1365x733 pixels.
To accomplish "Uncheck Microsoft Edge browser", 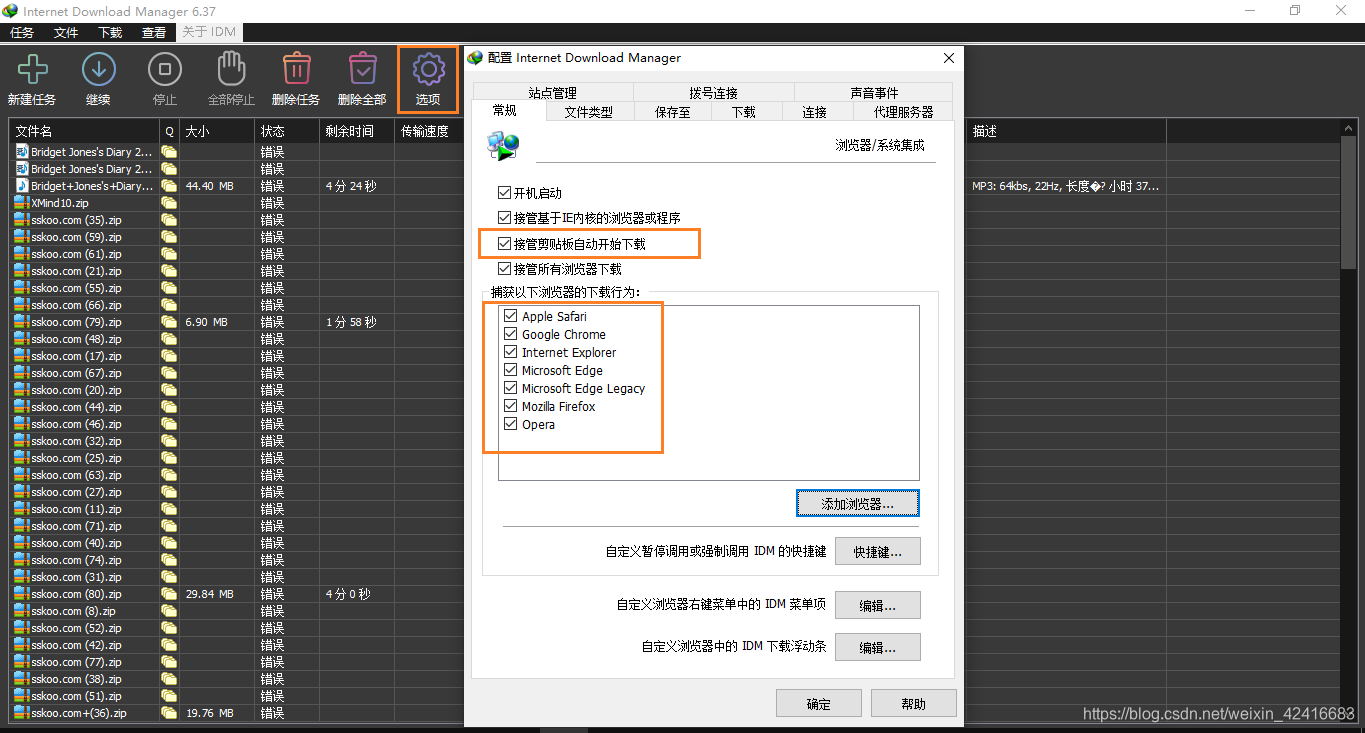I will [510, 370].
